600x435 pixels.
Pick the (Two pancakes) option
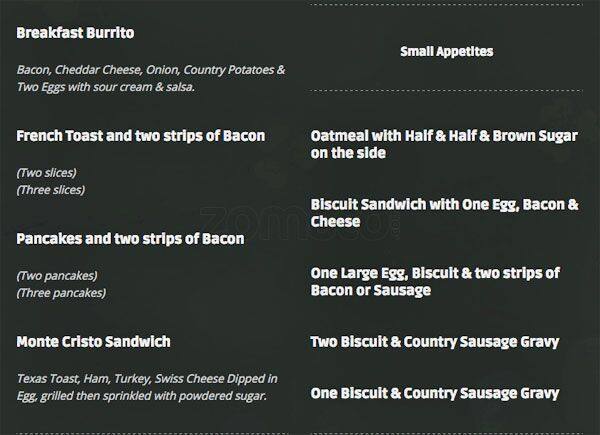[56, 275]
